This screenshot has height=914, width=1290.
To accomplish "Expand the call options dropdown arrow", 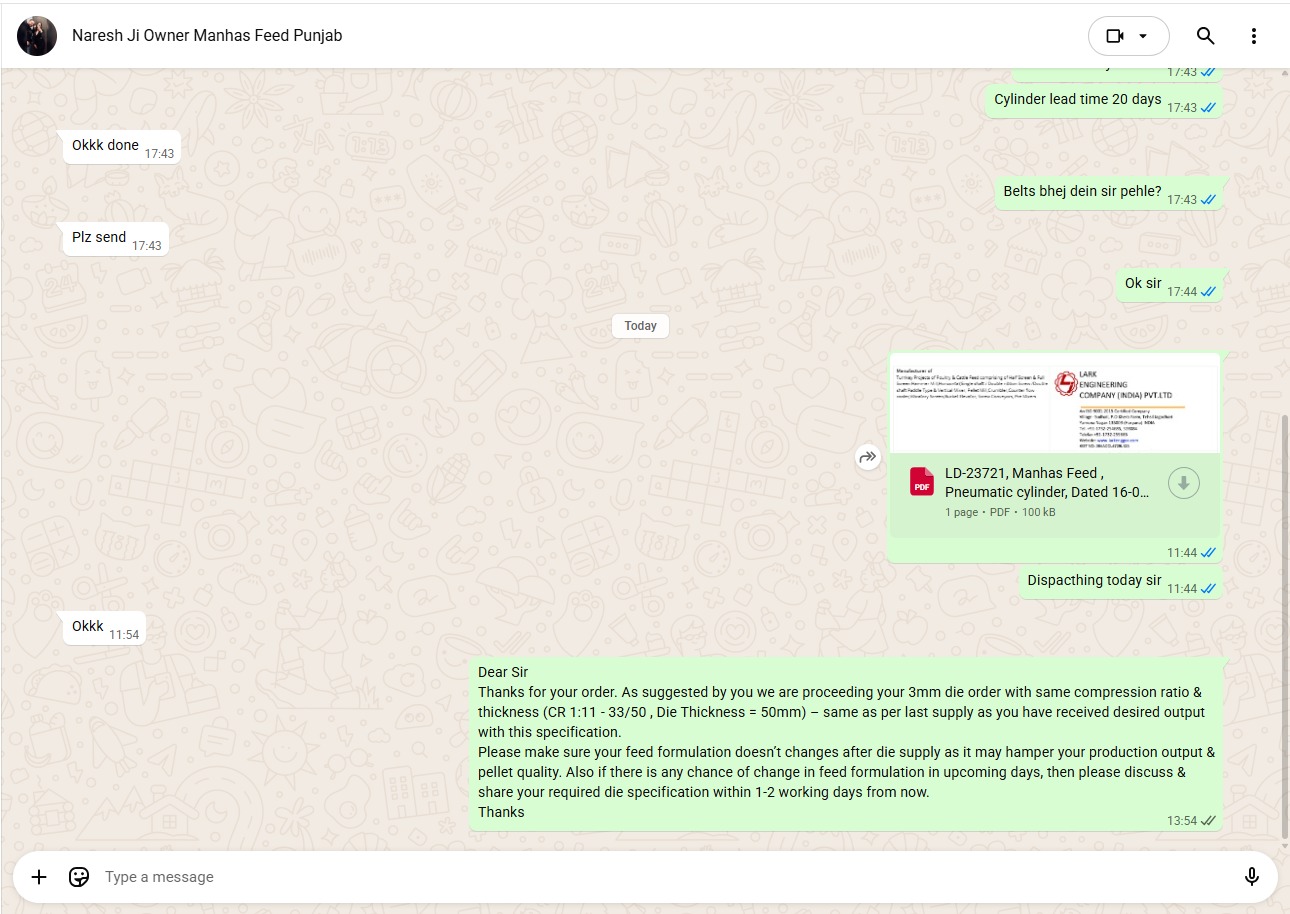I will pos(1144,36).
